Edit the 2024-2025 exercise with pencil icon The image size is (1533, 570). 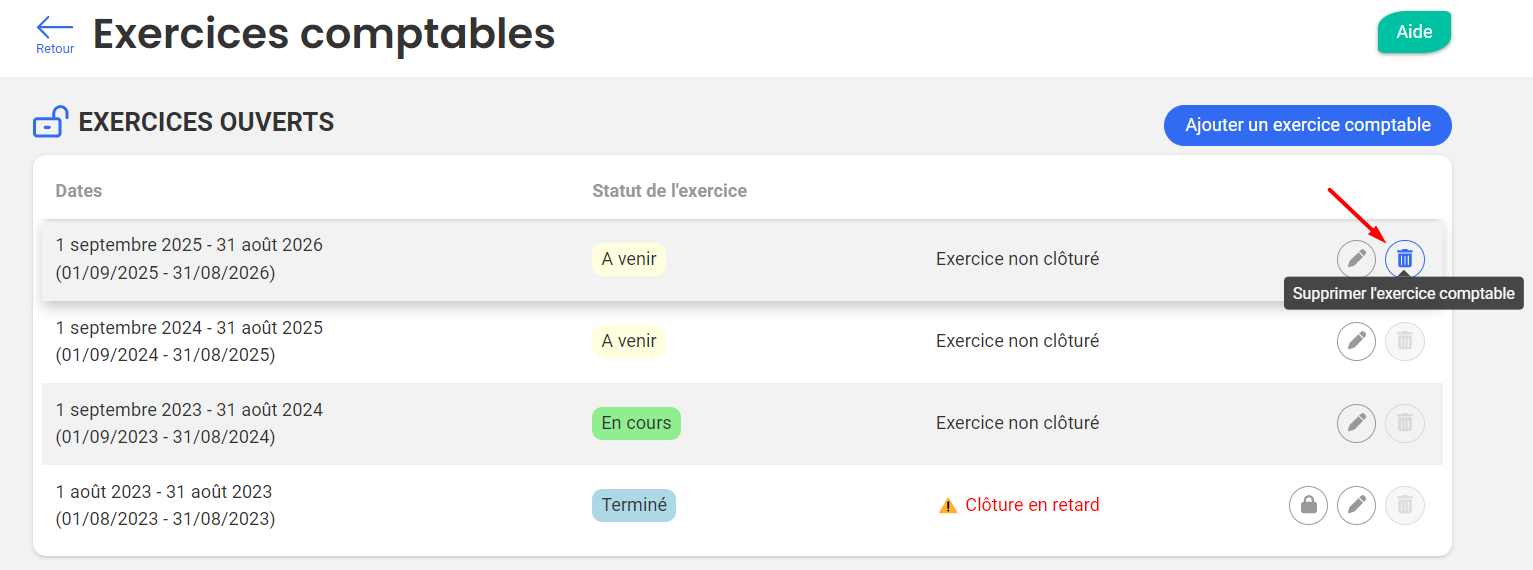coord(1356,341)
